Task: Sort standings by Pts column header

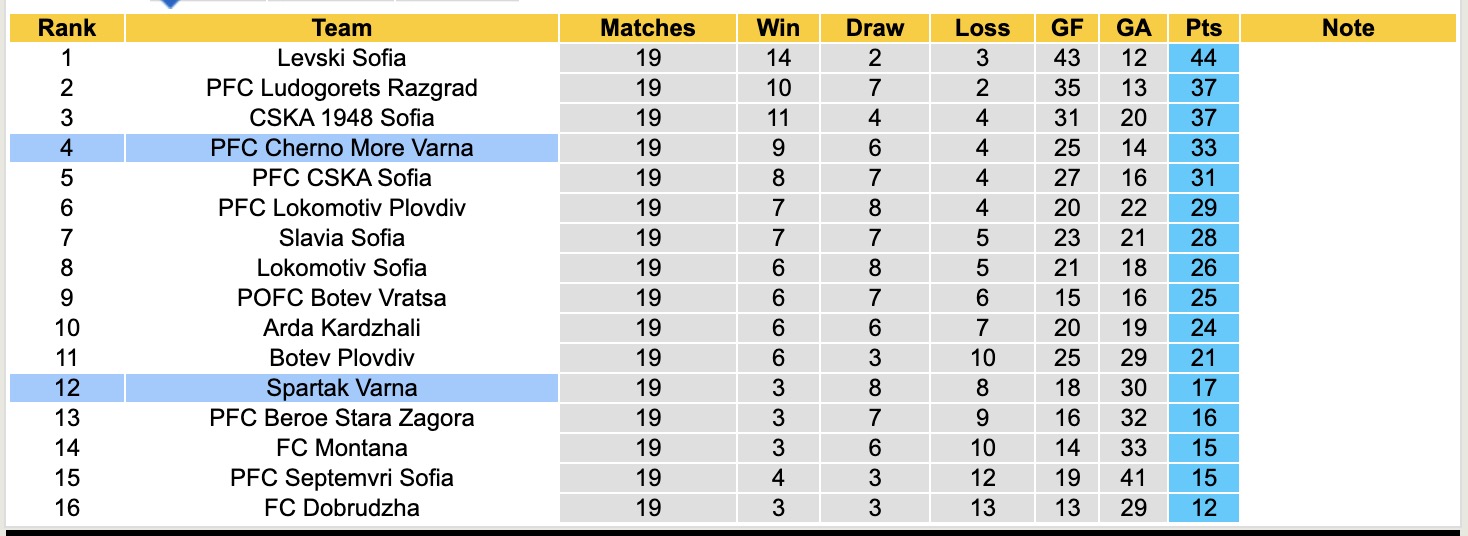Action: pos(1204,28)
